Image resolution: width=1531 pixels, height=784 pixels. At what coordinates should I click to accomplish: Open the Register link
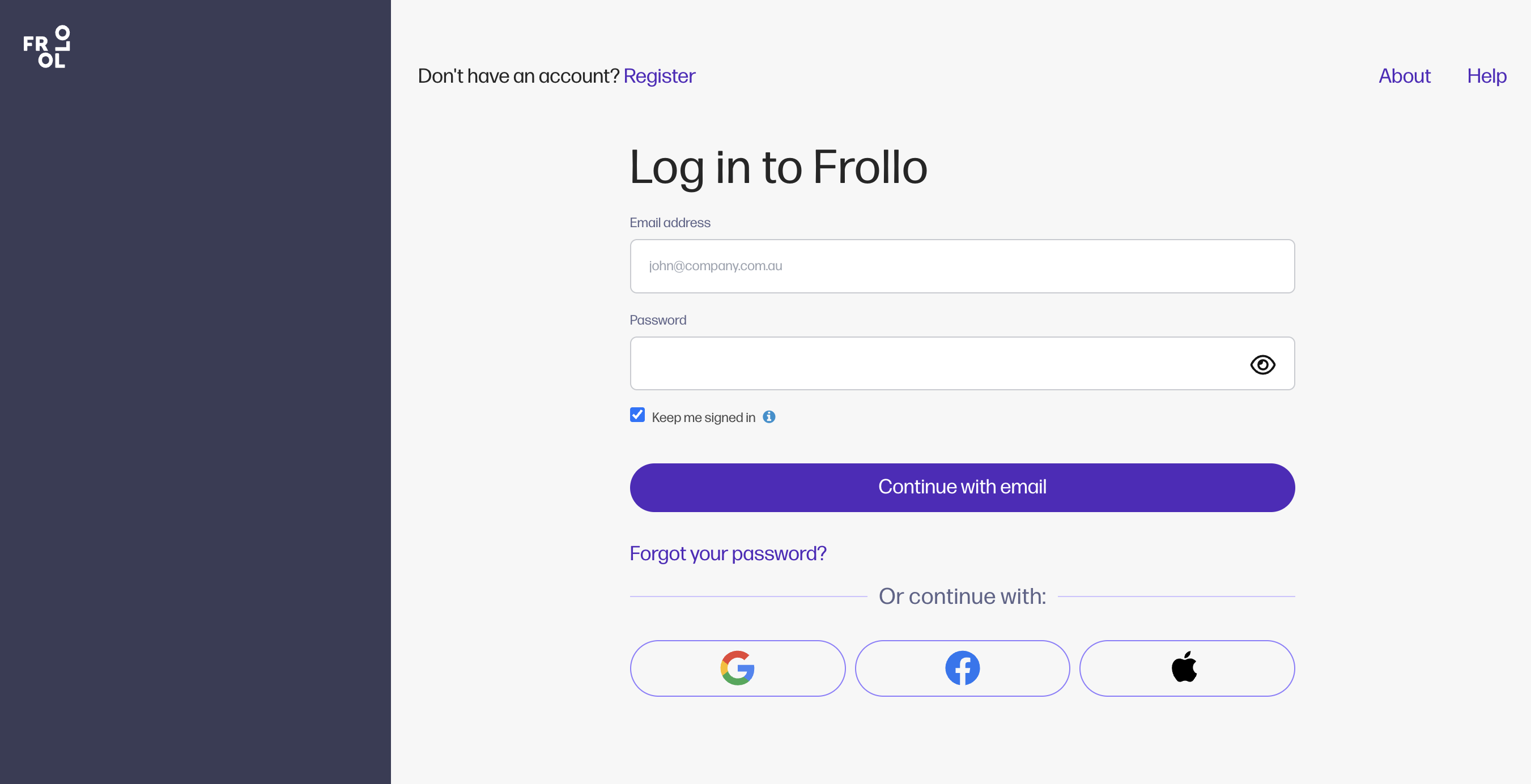(x=659, y=76)
